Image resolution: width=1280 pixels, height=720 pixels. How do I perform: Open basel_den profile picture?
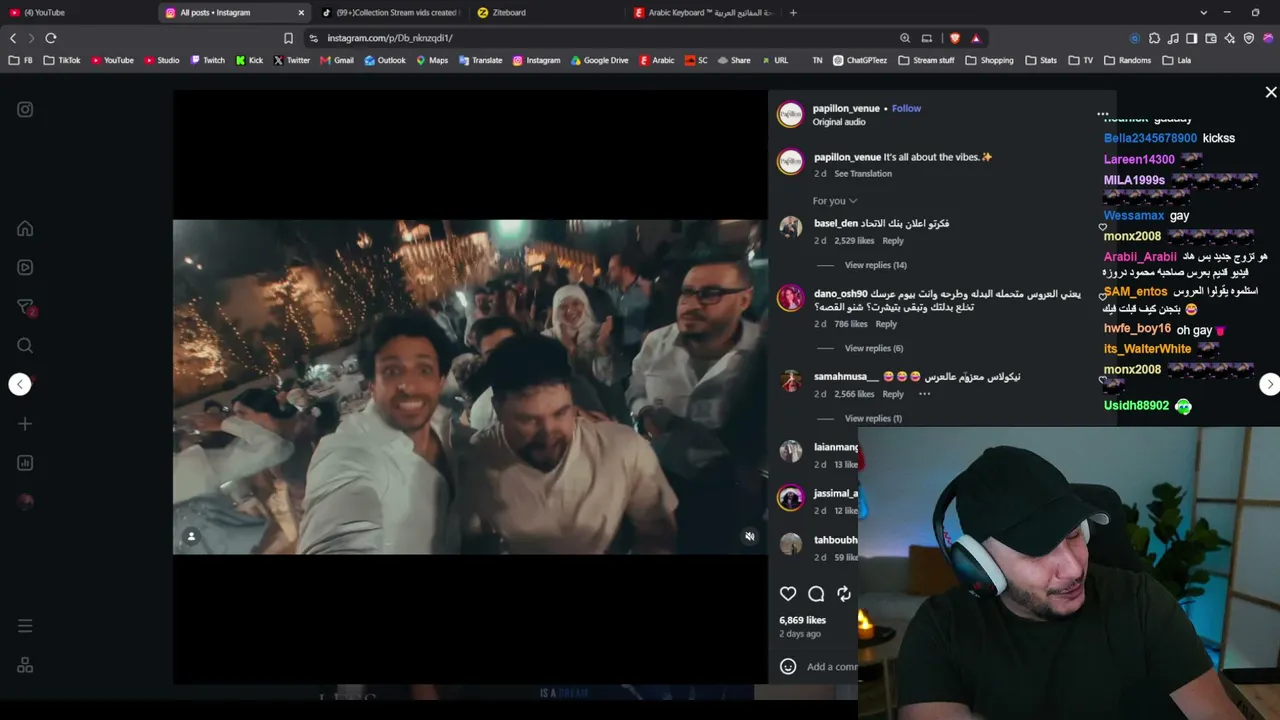791,228
